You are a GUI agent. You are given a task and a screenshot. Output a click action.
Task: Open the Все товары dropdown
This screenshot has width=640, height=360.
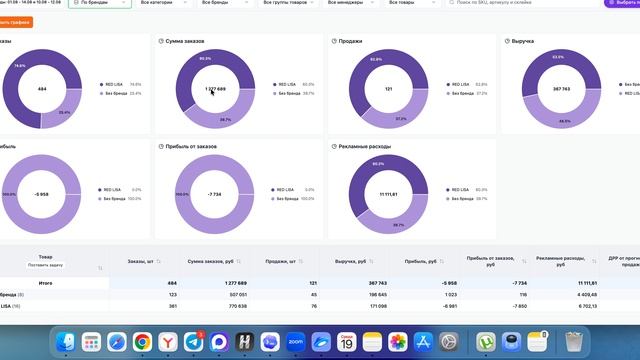pos(411,3)
